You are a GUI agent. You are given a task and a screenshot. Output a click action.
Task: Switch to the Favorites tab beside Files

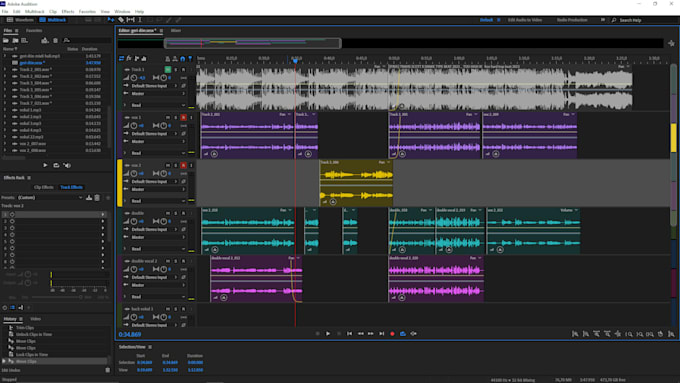click(x=34, y=31)
